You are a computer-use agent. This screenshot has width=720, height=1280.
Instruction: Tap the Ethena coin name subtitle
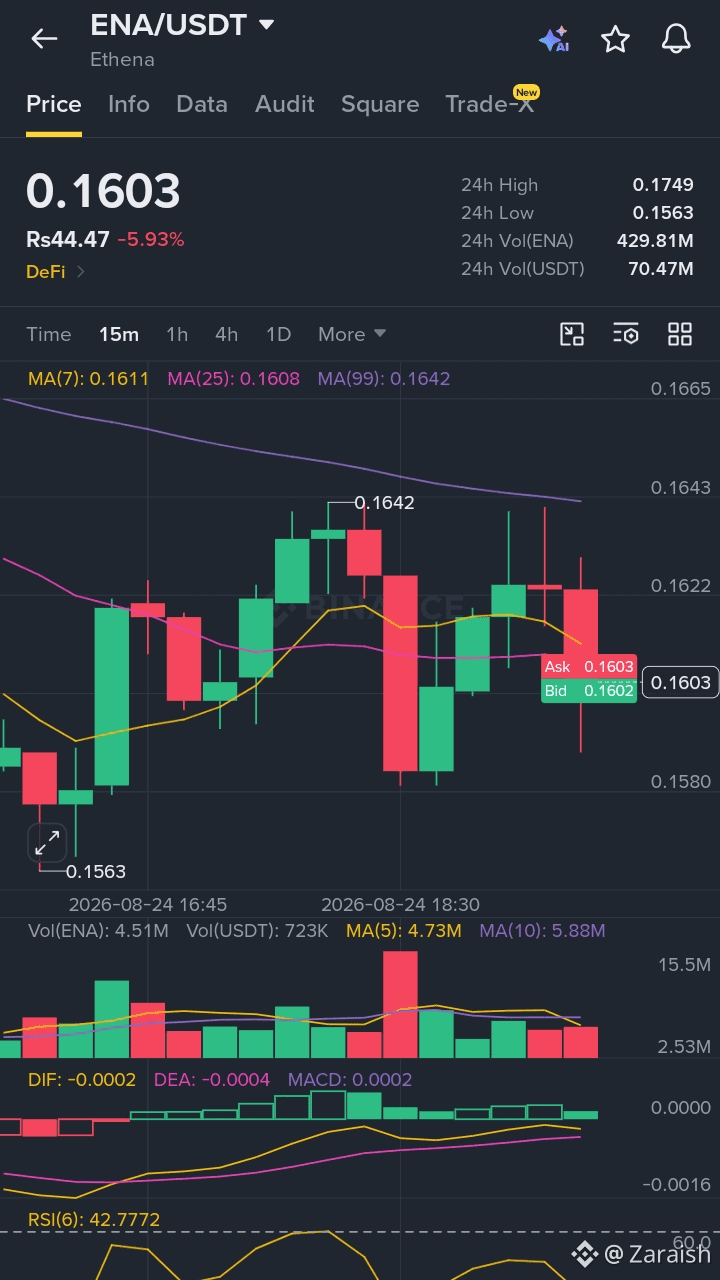coord(122,60)
